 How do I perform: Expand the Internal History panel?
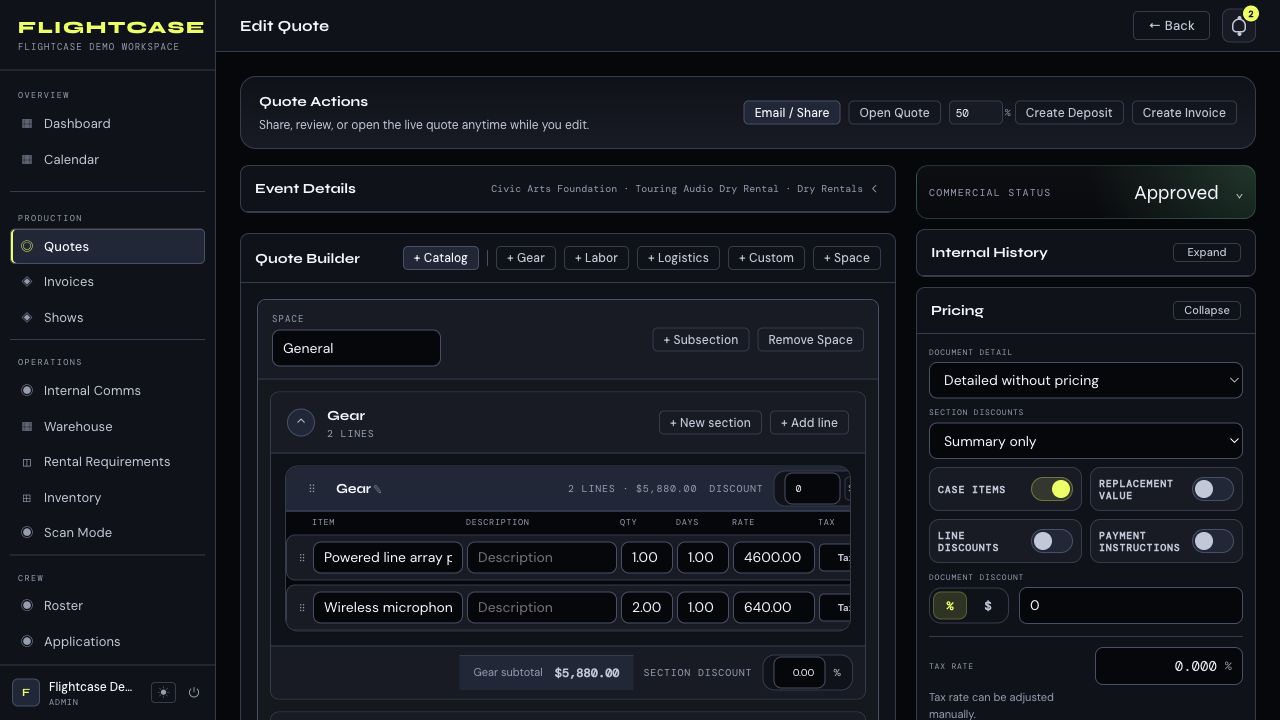tap(1207, 252)
